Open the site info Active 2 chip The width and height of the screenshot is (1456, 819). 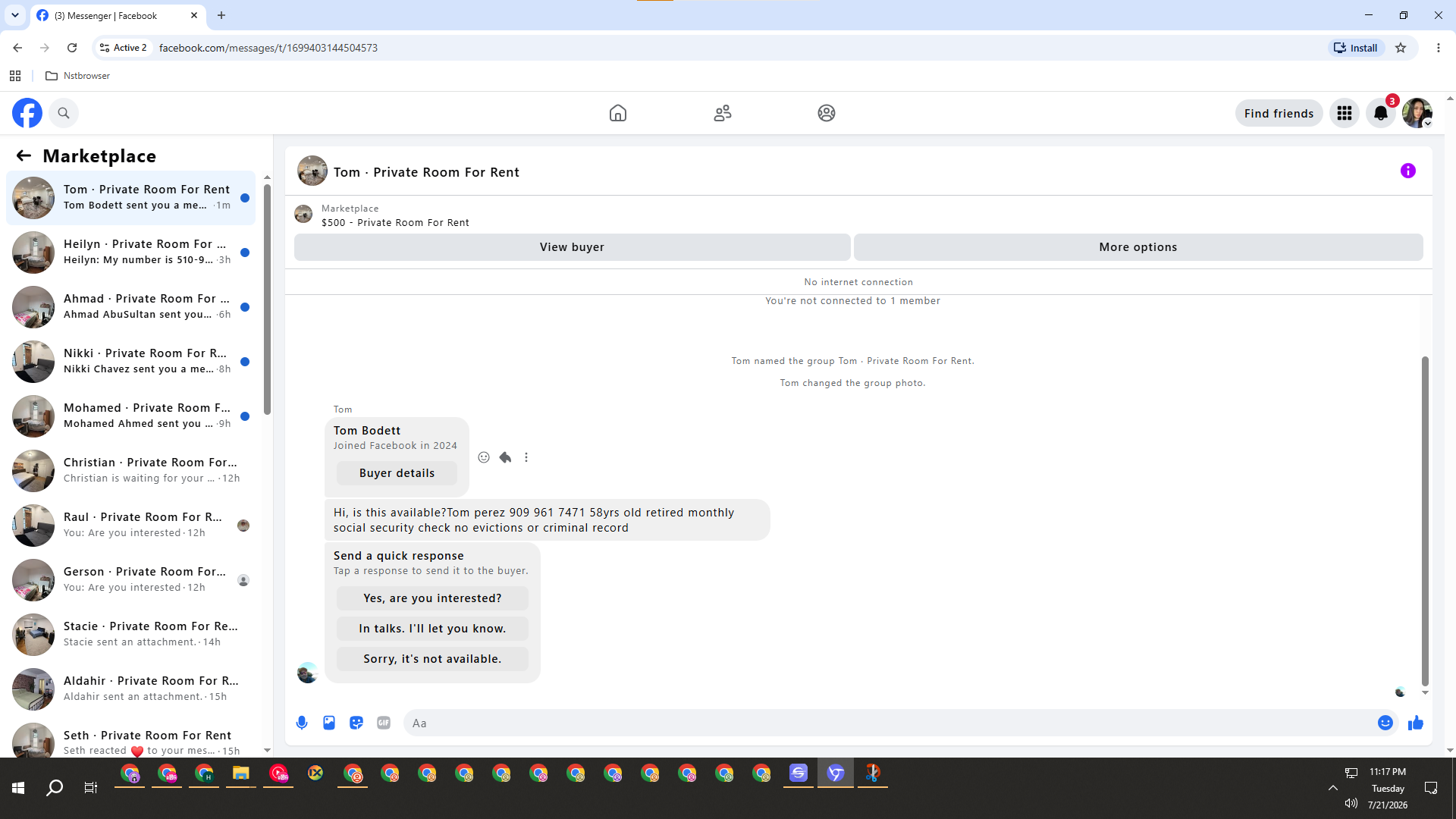[124, 48]
